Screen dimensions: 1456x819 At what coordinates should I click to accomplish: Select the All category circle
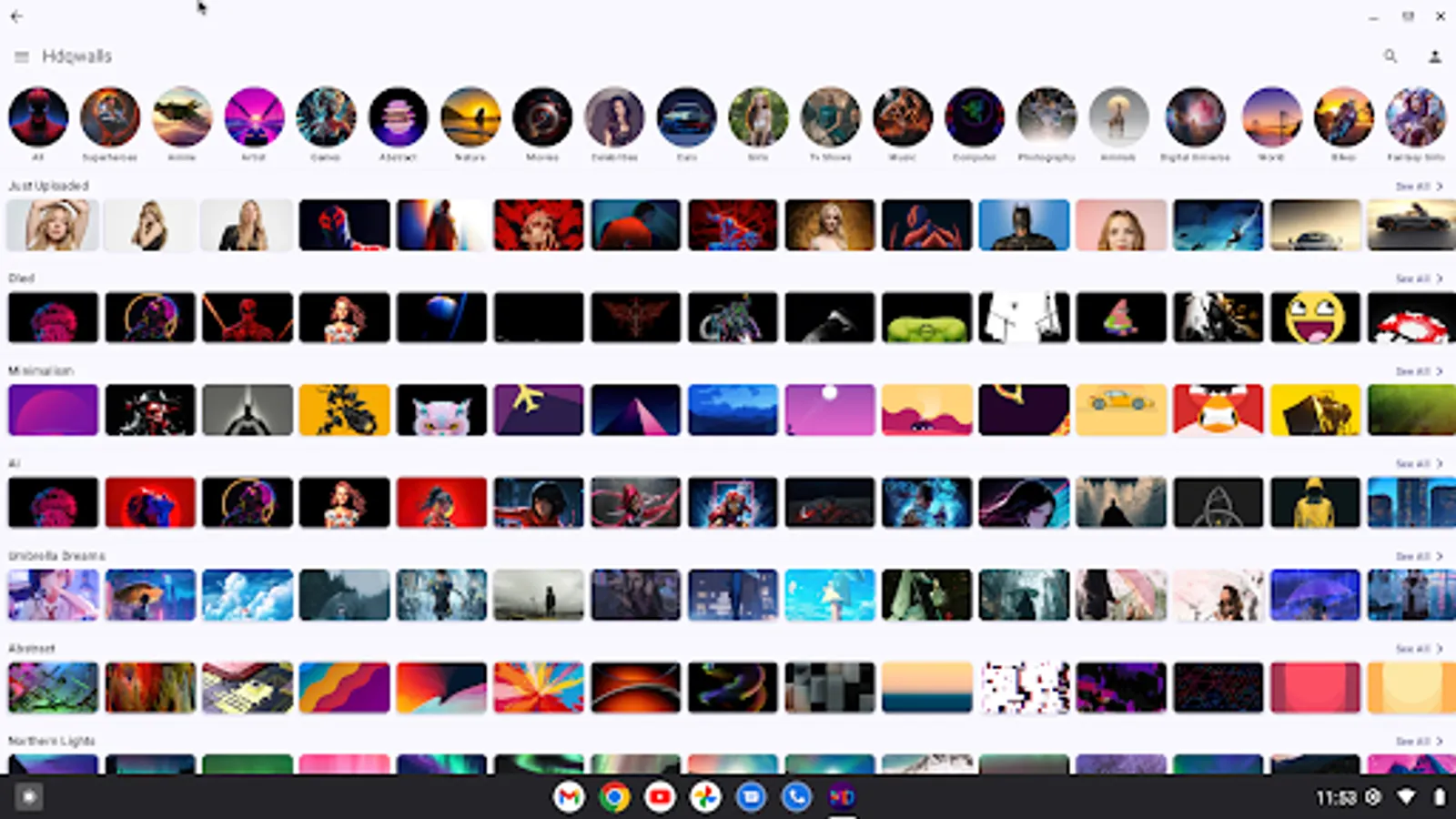coord(38,116)
